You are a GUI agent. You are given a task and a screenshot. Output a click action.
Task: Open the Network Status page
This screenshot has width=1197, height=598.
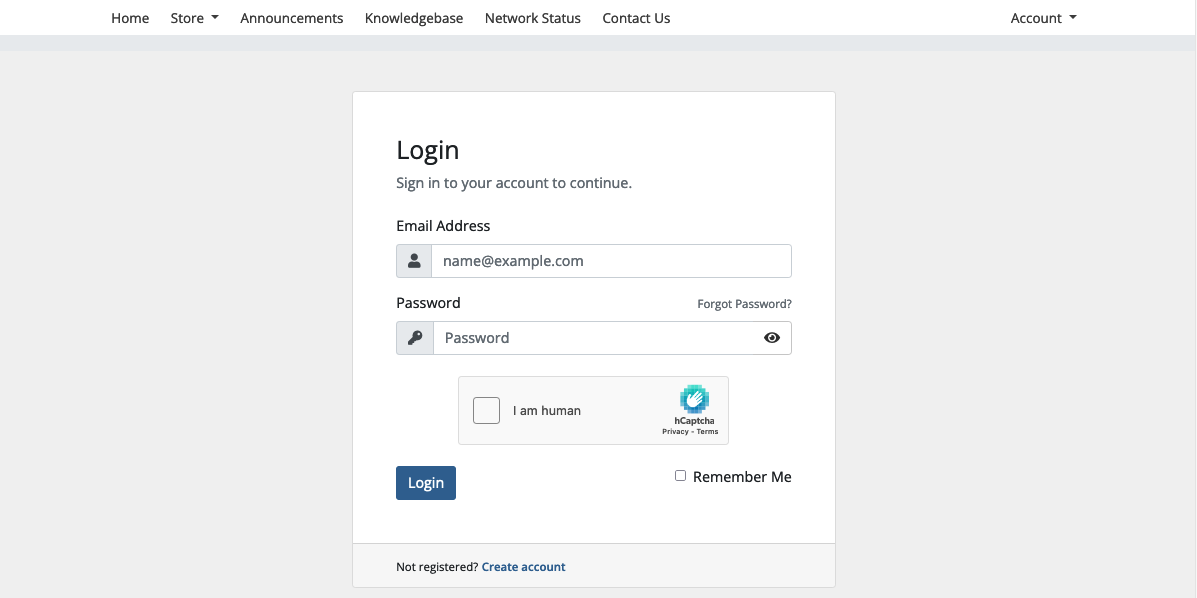point(532,17)
